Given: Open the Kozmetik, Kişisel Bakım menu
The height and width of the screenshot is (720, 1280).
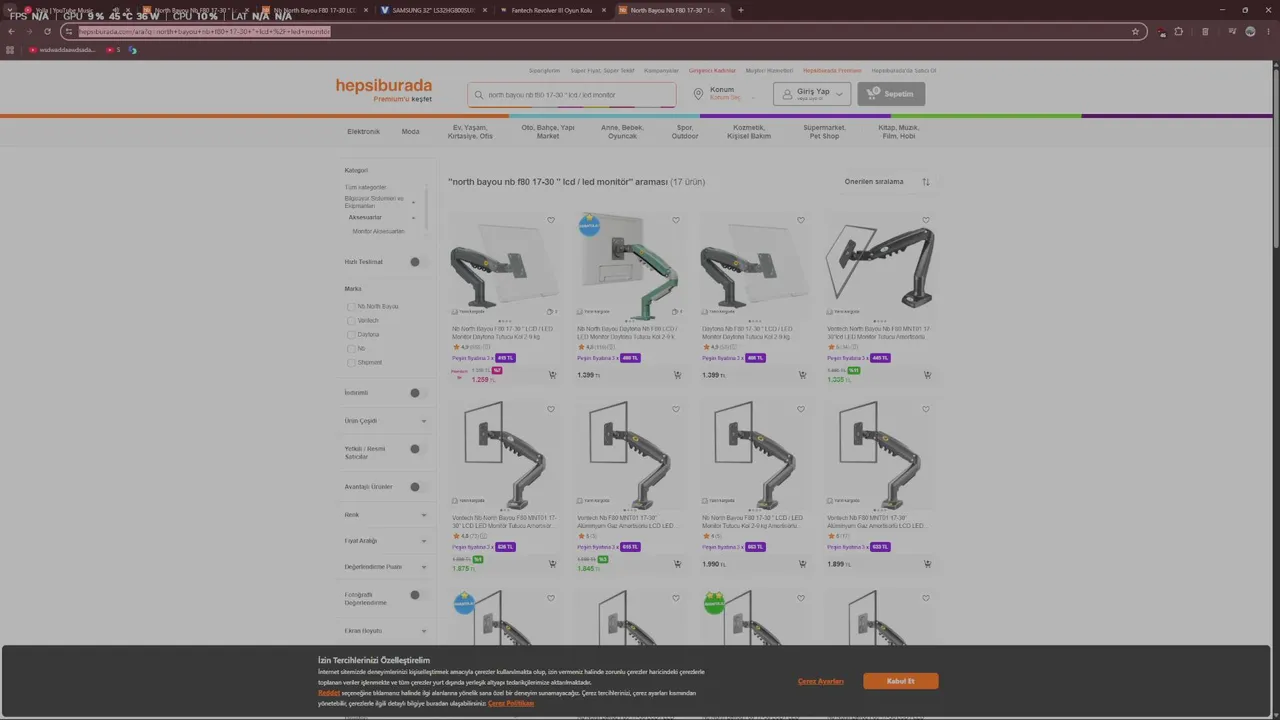Looking at the screenshot, I should (749, 132).
